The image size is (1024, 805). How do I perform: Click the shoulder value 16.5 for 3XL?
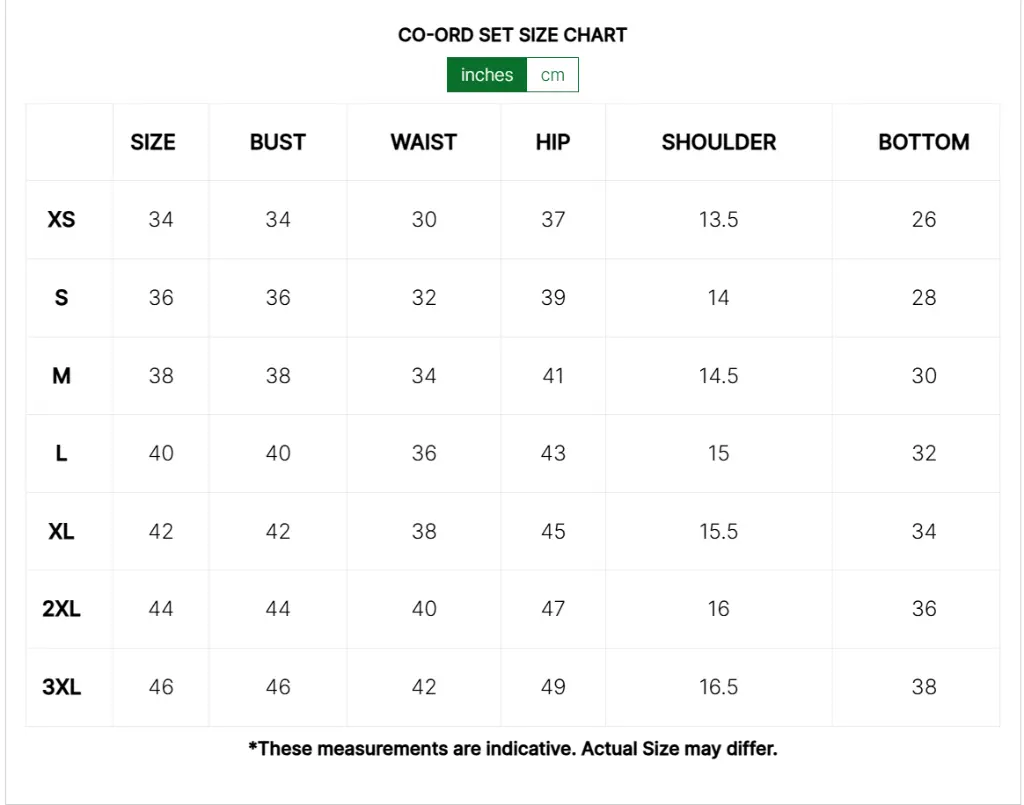click(718, 687)
